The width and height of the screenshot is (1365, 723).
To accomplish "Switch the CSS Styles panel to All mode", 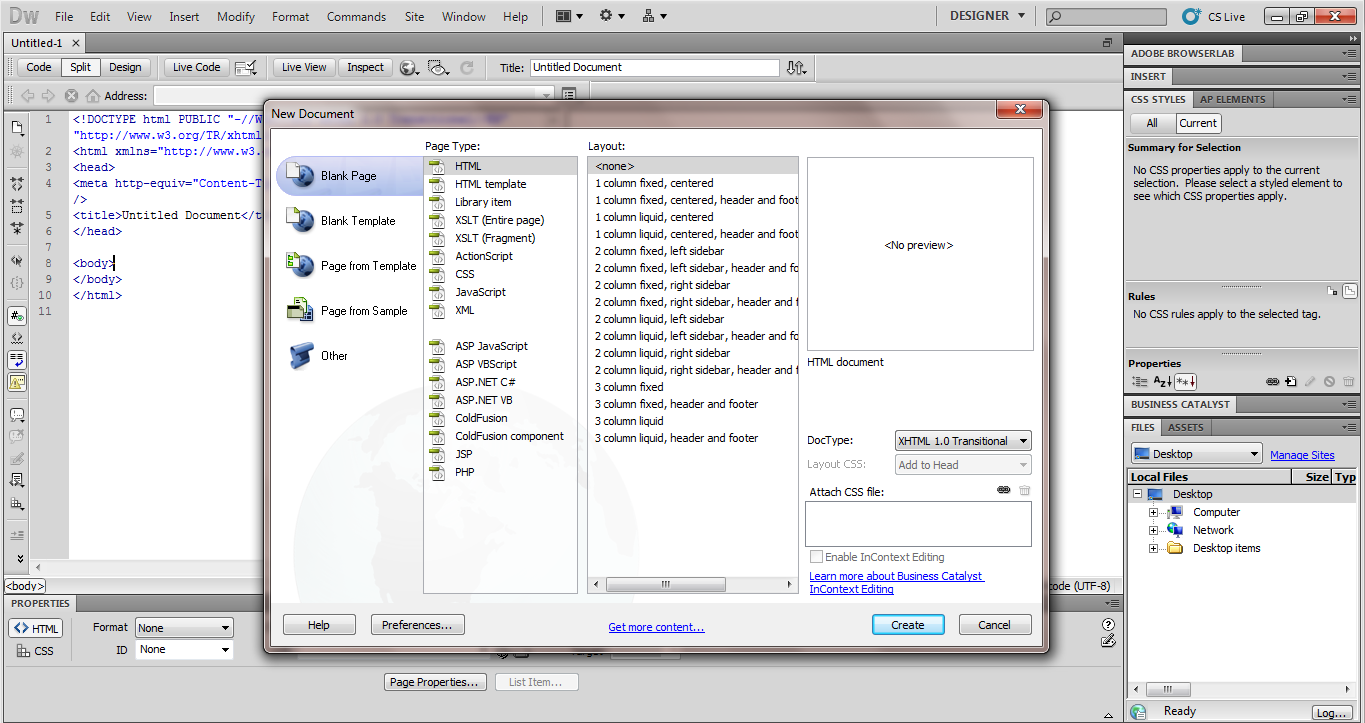I will pyautogui.click(x=1152, y=123).
